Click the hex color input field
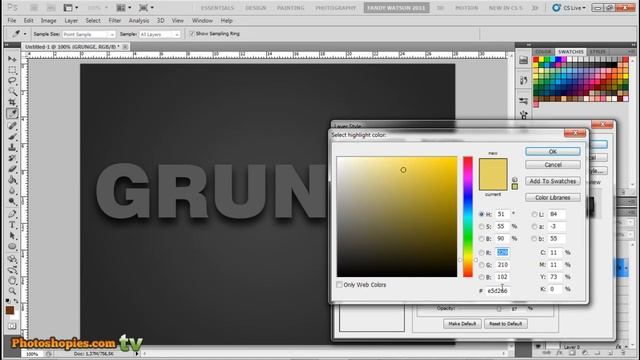 498,291
